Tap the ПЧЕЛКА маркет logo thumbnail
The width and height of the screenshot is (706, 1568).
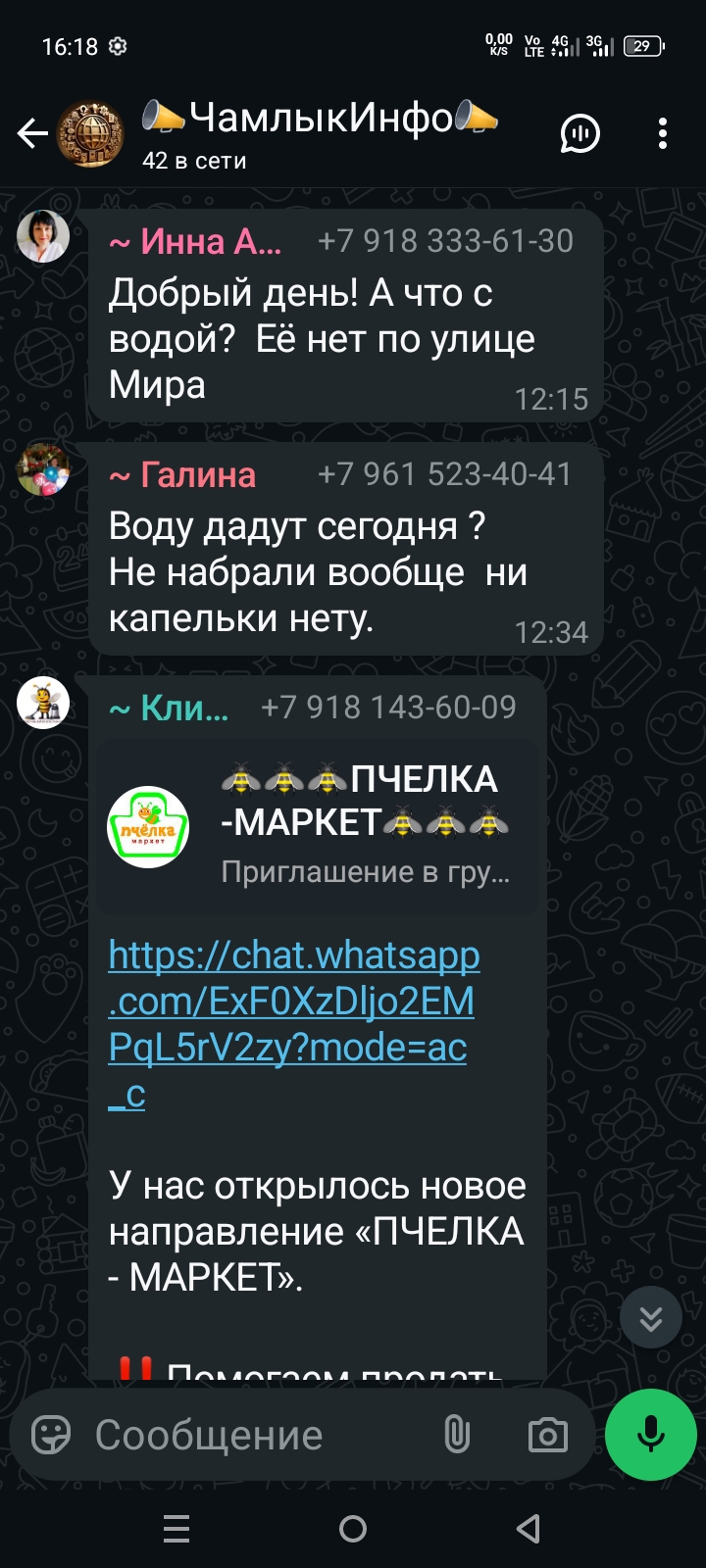(x=148, y=828)
